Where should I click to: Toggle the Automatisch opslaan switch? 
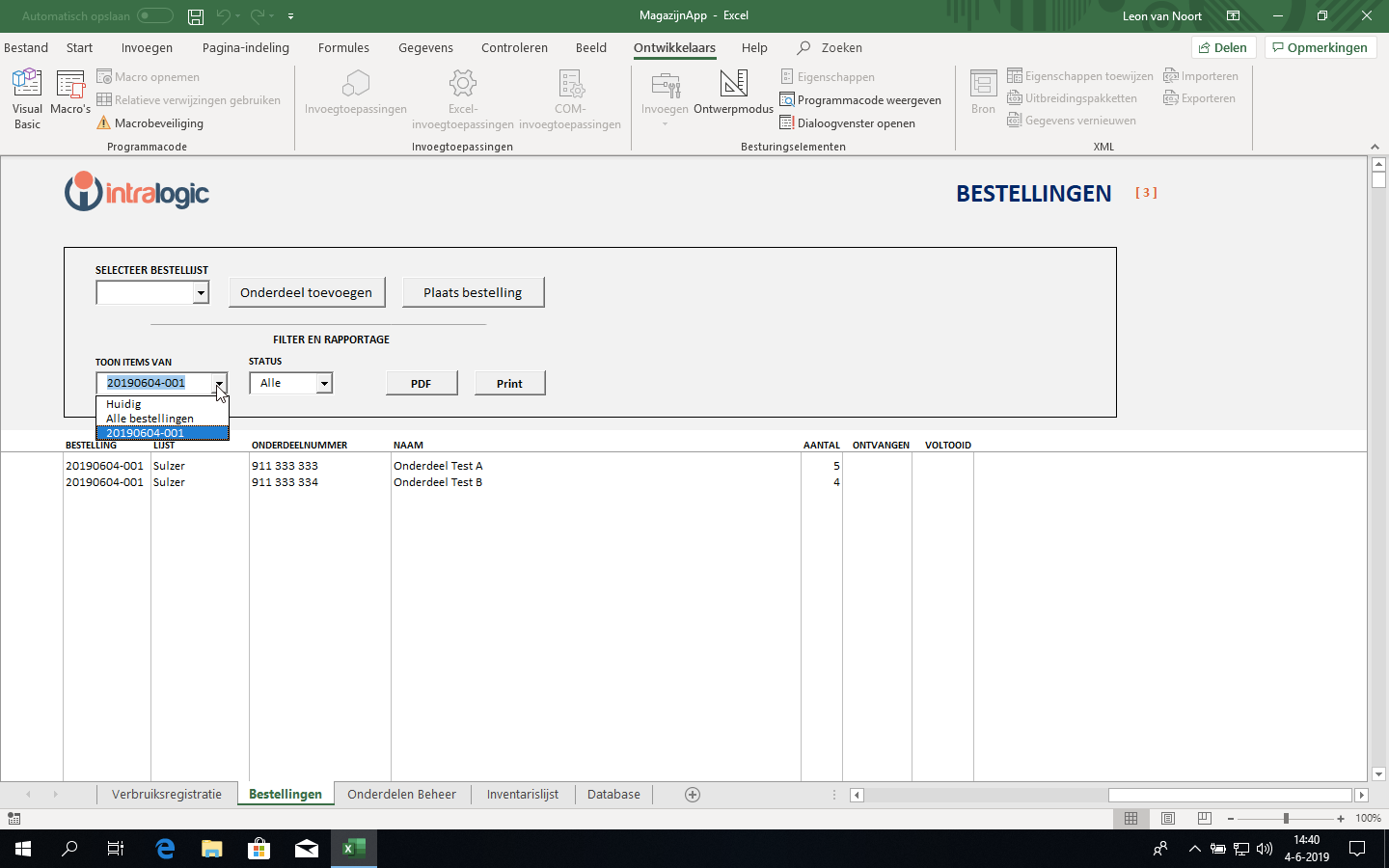pos(154,16)
